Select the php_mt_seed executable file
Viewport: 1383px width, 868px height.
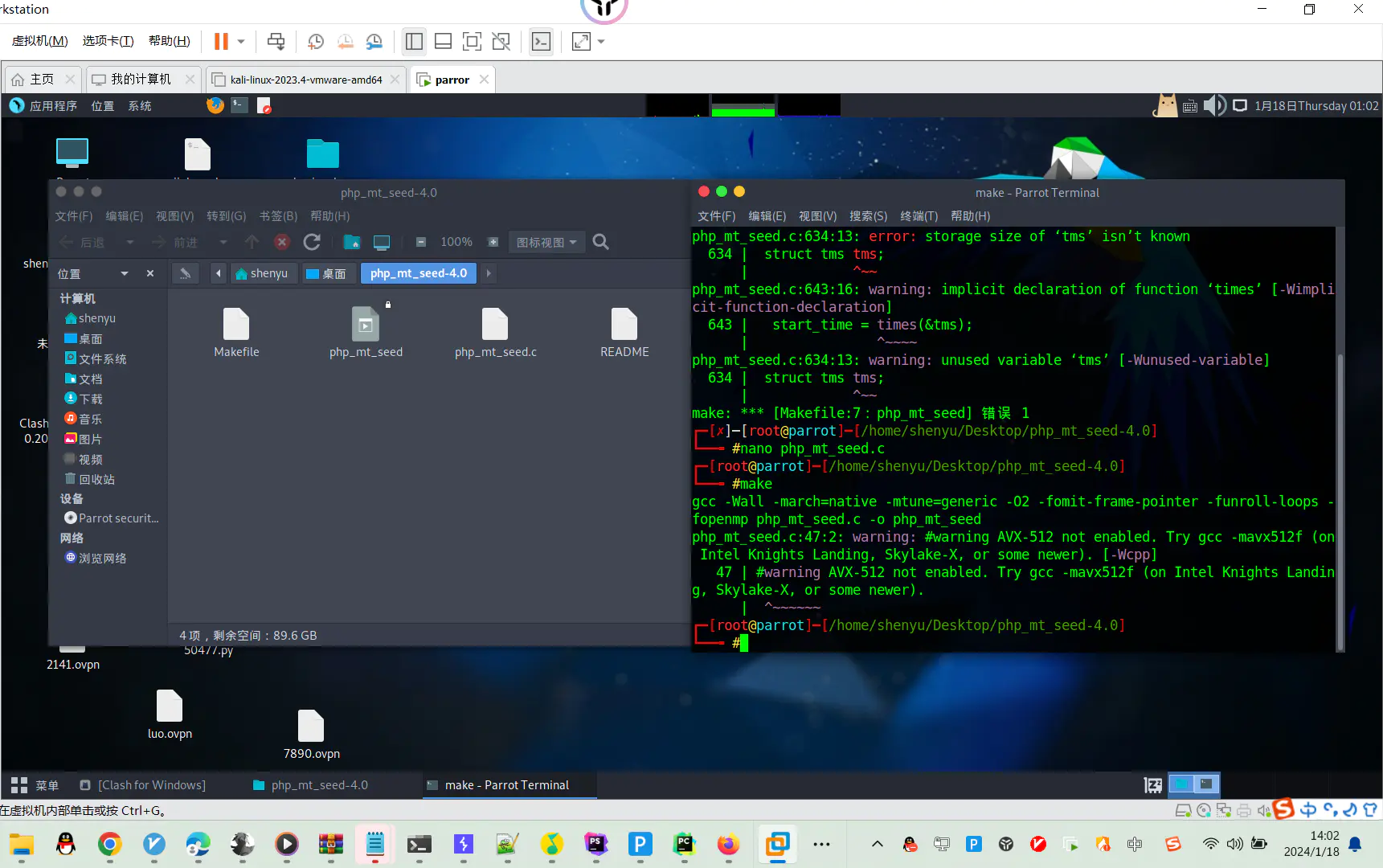pos(366,333)
